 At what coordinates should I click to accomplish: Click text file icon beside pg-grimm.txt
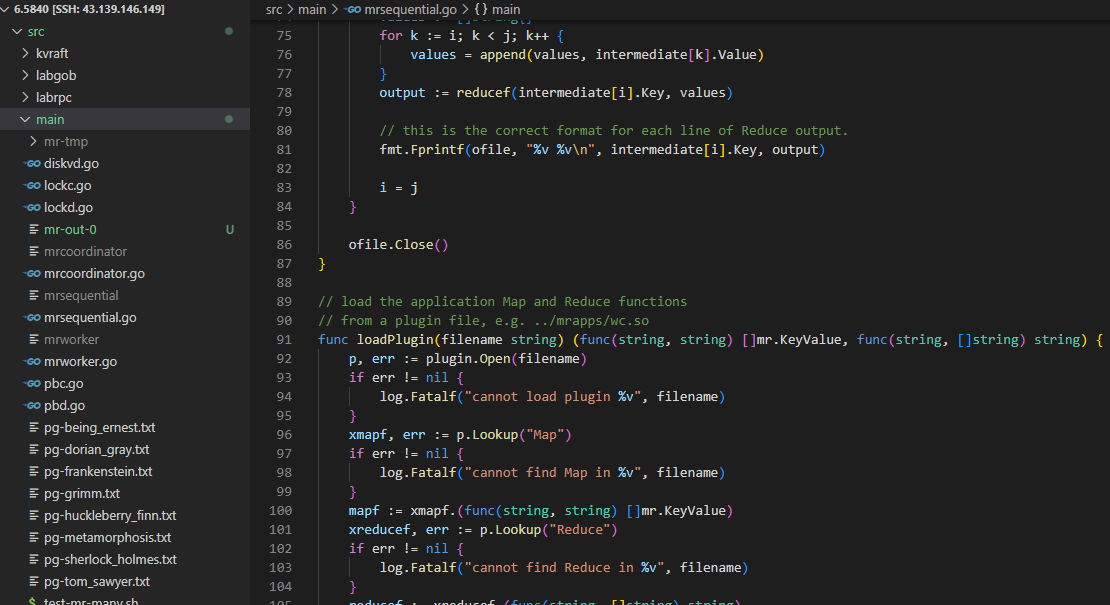click(33, 493)
